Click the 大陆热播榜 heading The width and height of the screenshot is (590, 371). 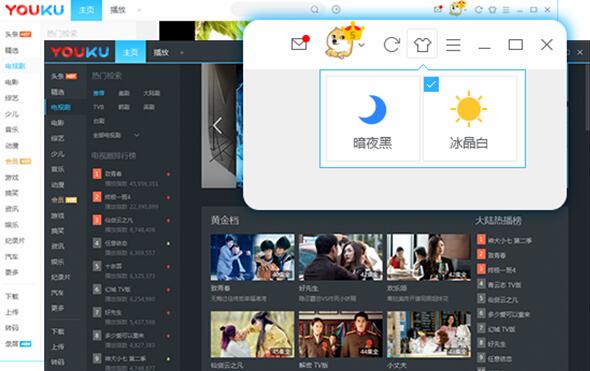498,220
